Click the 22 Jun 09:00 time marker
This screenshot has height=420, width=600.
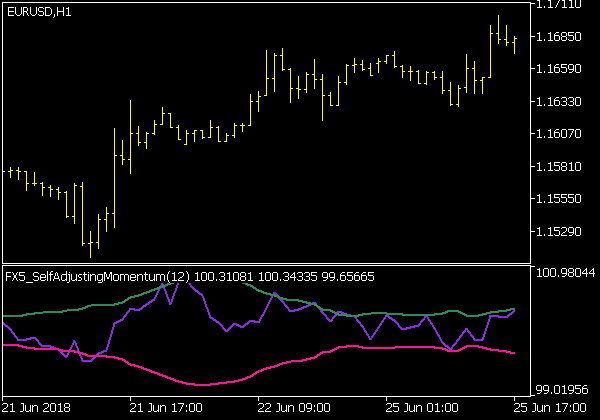294,408
